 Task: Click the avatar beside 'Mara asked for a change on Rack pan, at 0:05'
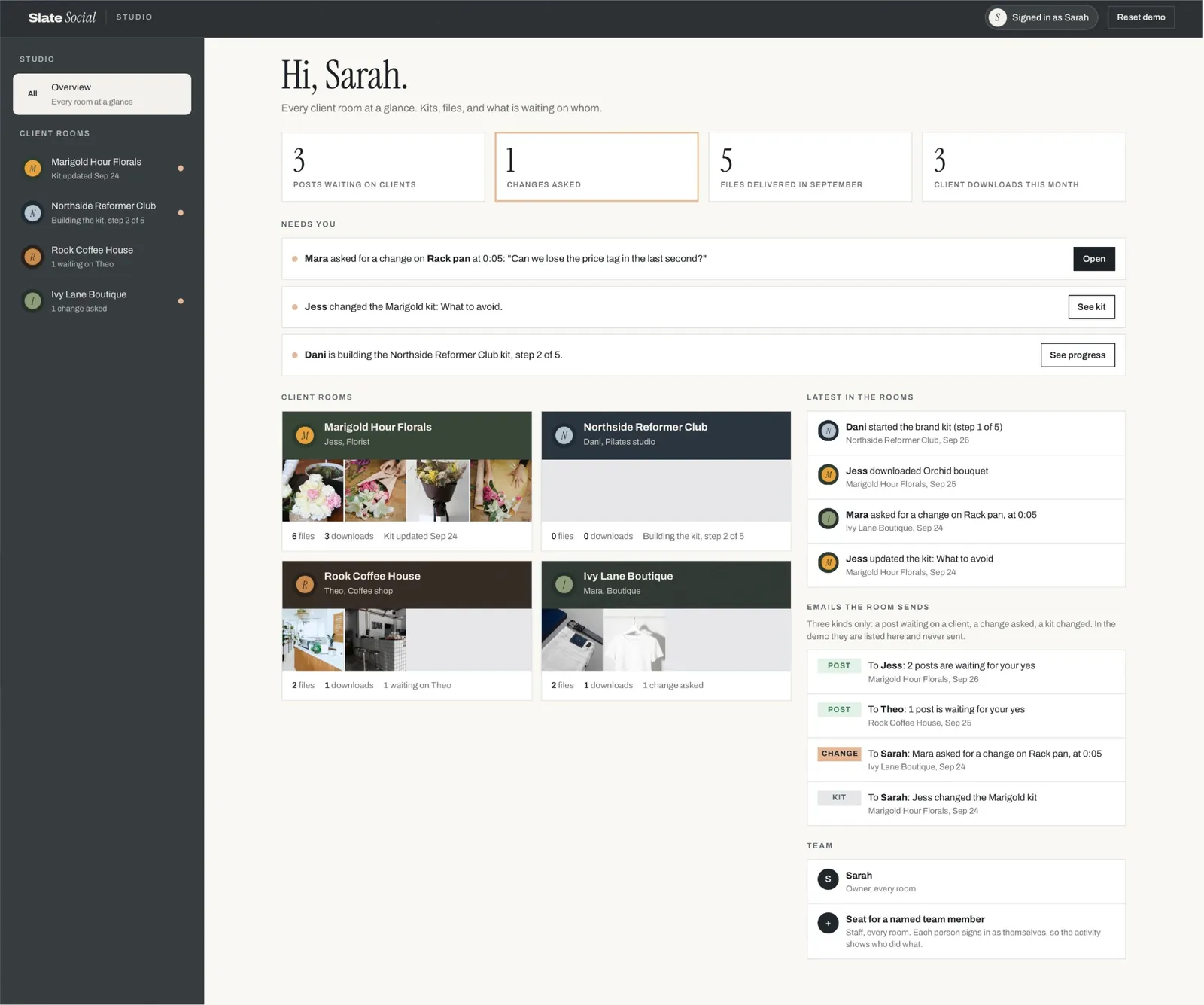(x=828, y=519)
